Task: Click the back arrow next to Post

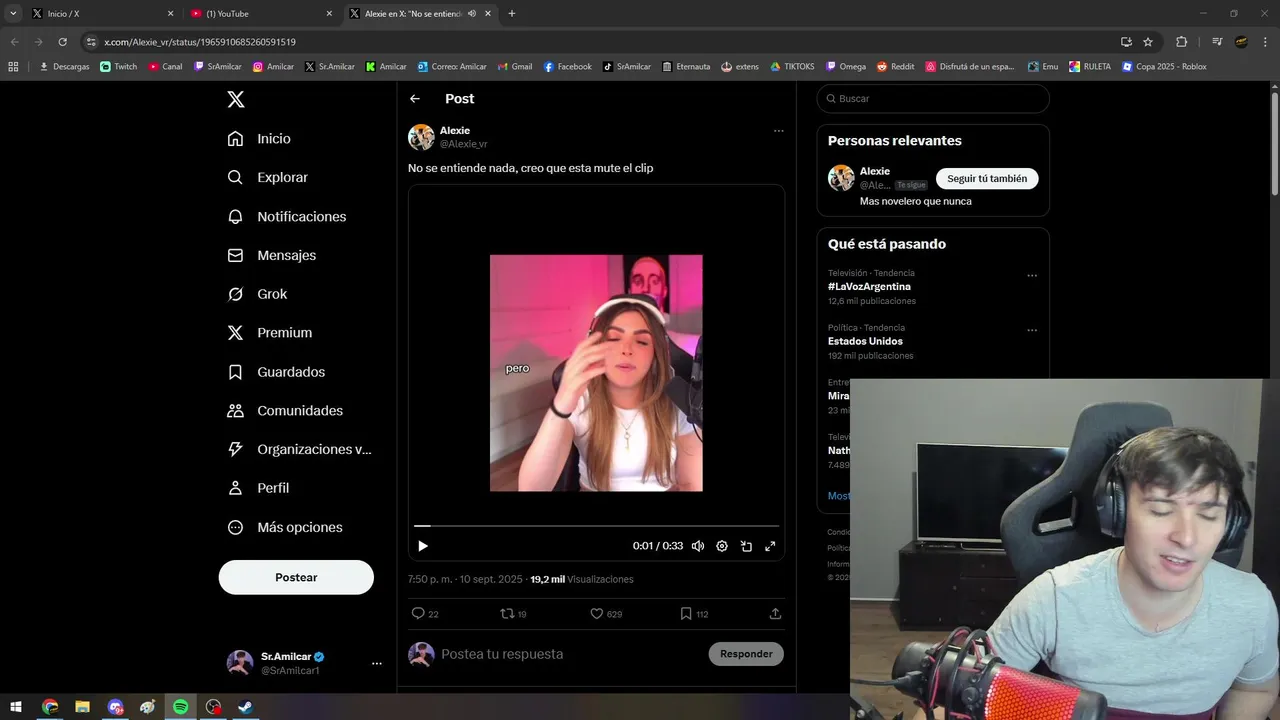Action: pos(415,99)
